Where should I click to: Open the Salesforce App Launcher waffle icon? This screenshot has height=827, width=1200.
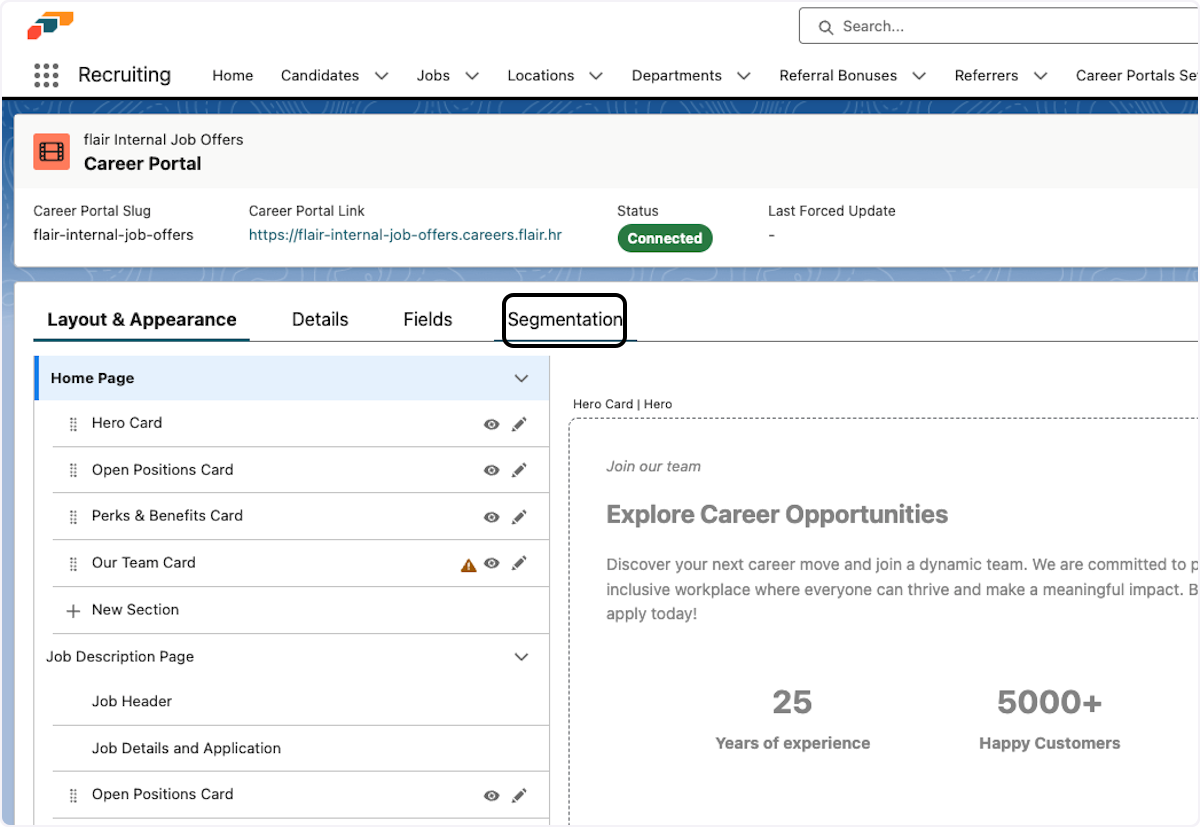pos(46,75)
